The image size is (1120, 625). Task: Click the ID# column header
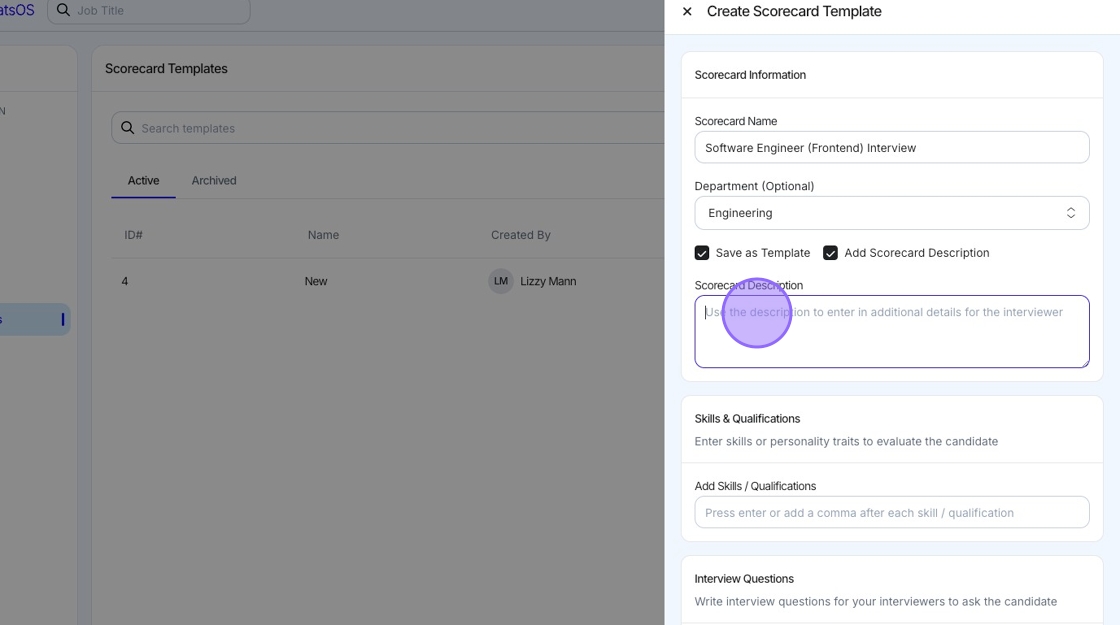pyautogui.click(x=133, y=235)
